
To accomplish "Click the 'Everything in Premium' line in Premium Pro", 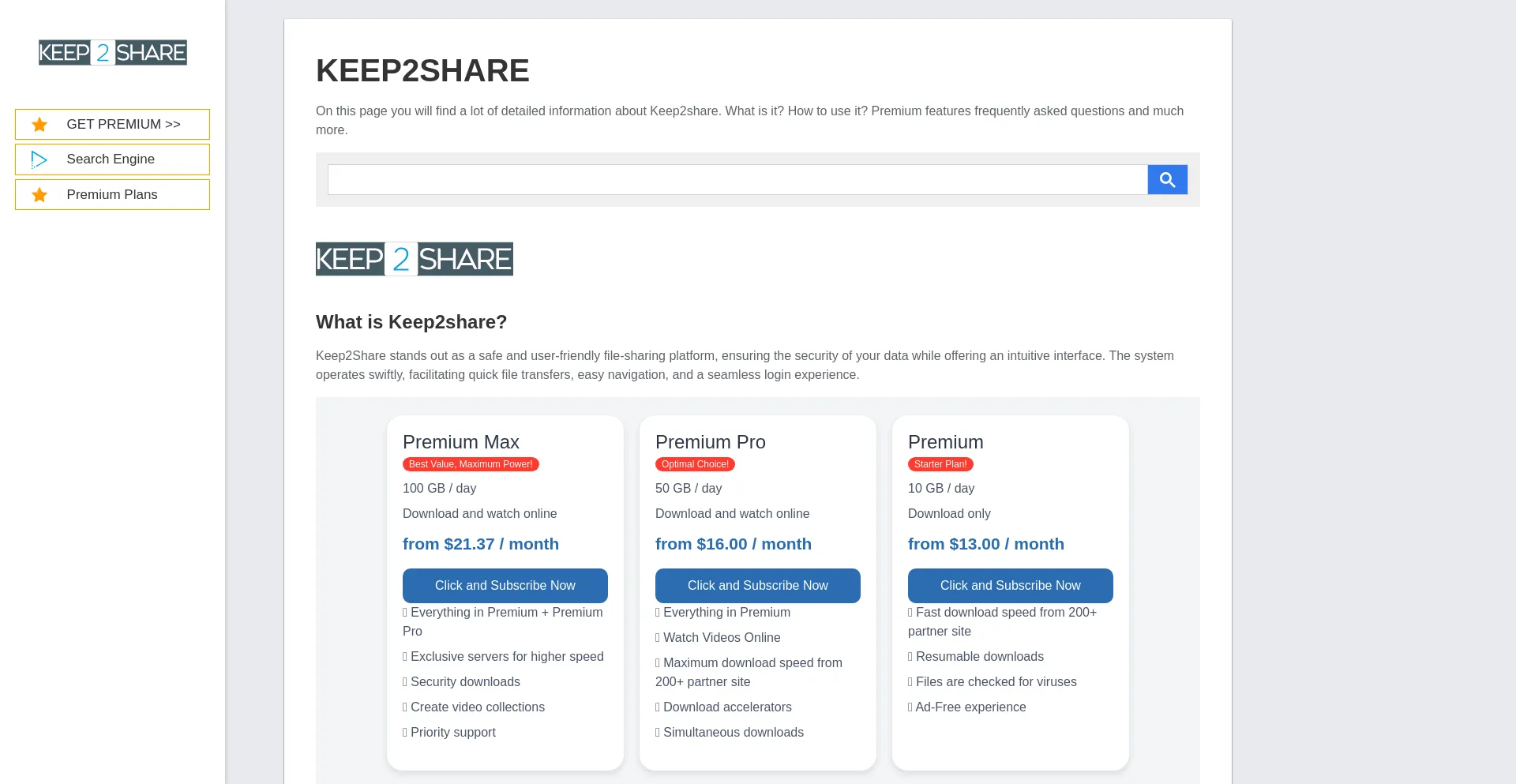I will [x=723, y=613].
